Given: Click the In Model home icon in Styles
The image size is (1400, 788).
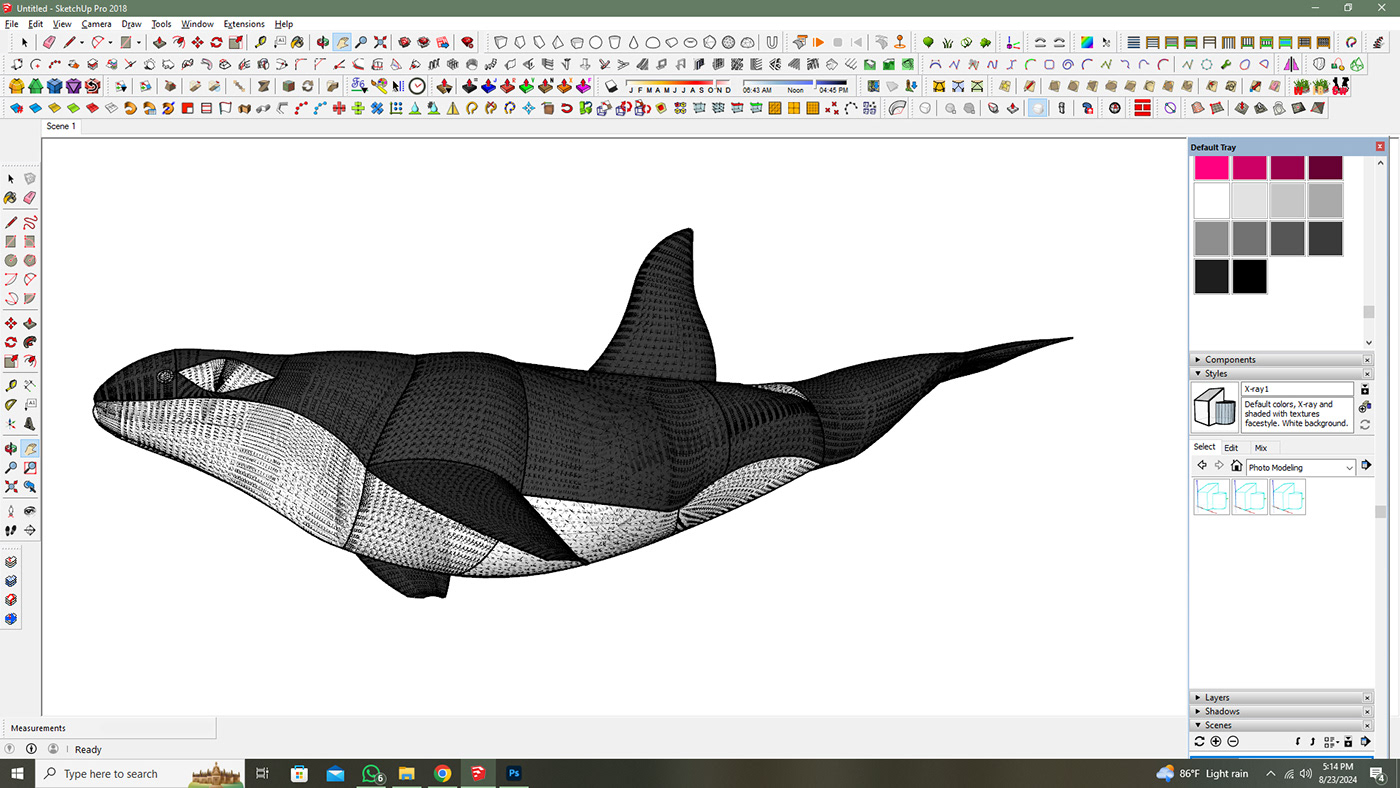Looking at the screenshot, I should pos(1236,465).
